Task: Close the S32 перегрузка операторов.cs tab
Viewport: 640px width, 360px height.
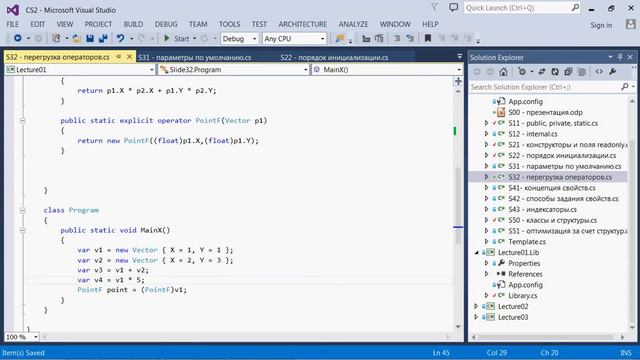Action: (130, 57)
